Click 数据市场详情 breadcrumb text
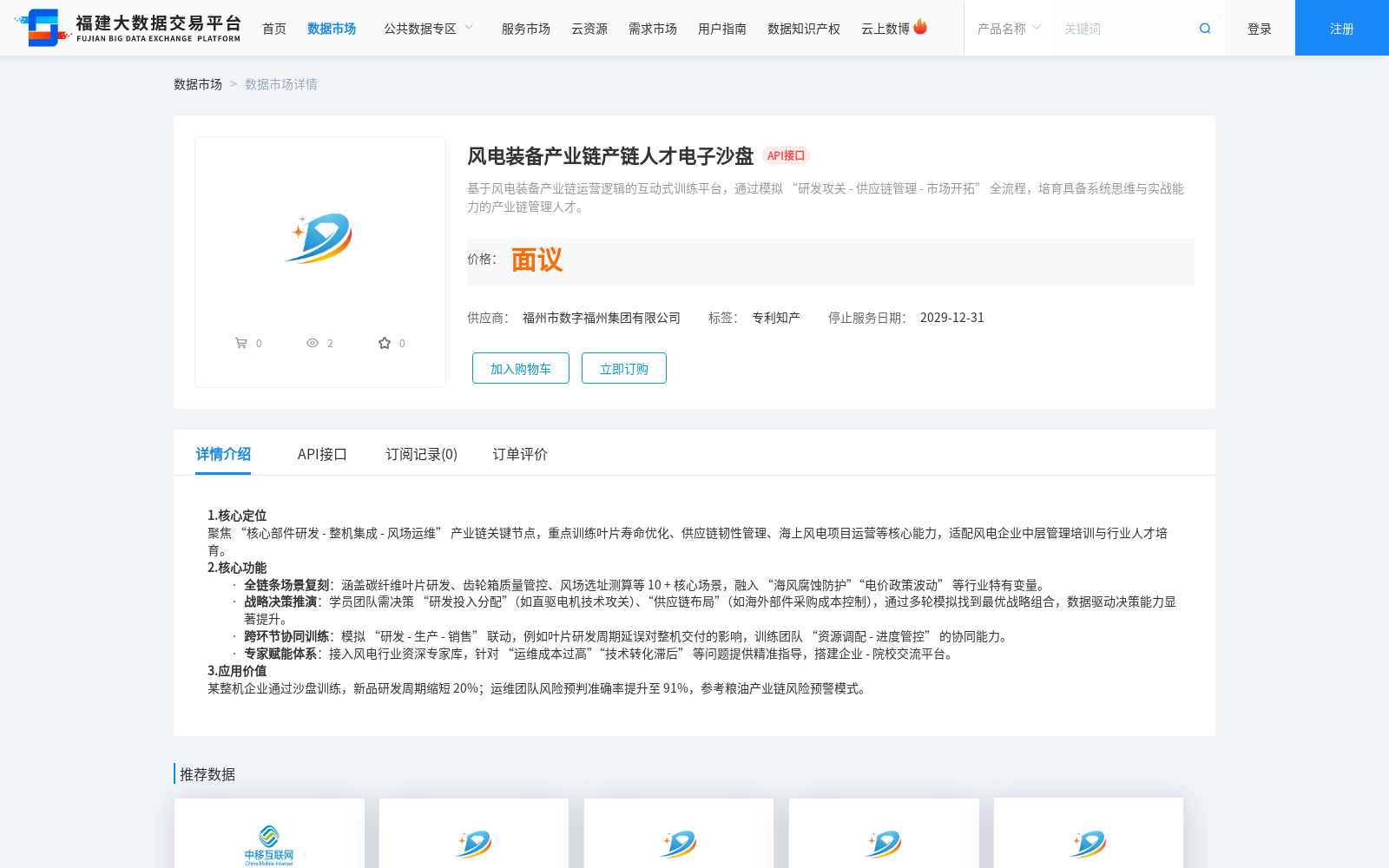 281,84
